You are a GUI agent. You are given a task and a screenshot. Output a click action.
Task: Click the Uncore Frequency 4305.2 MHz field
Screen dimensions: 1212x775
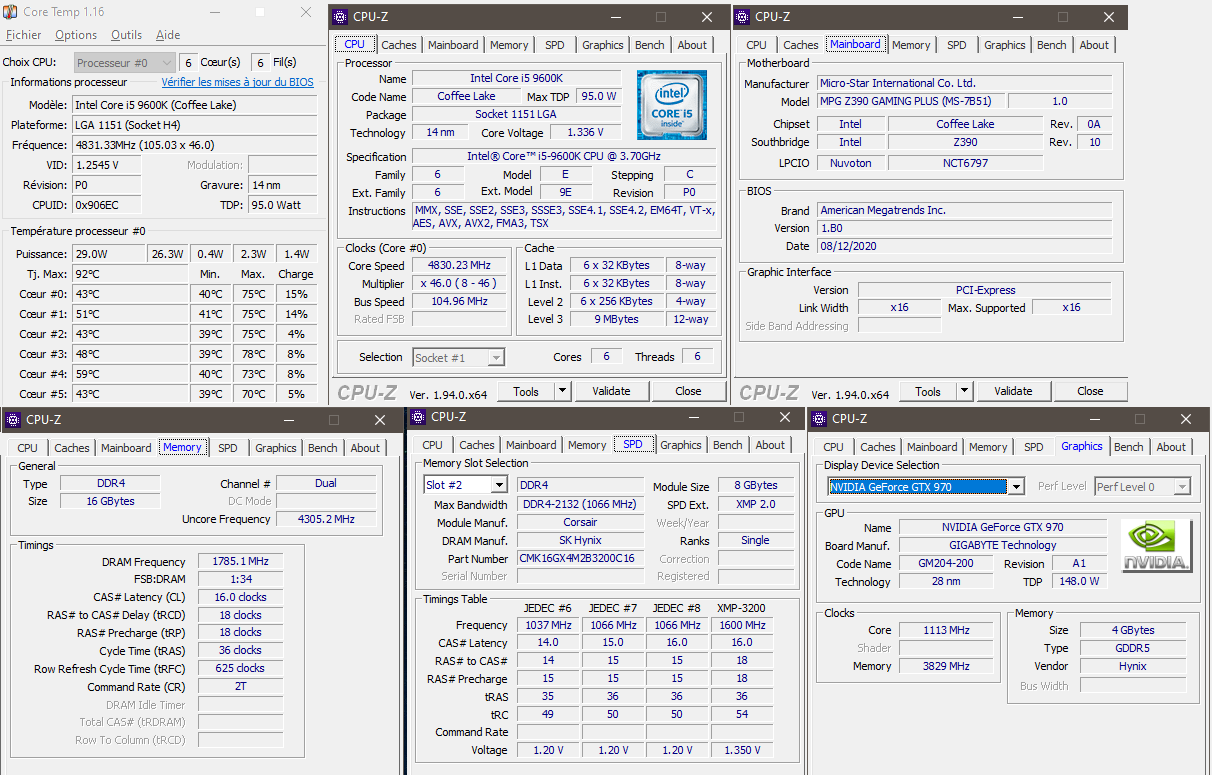point(326,519)
